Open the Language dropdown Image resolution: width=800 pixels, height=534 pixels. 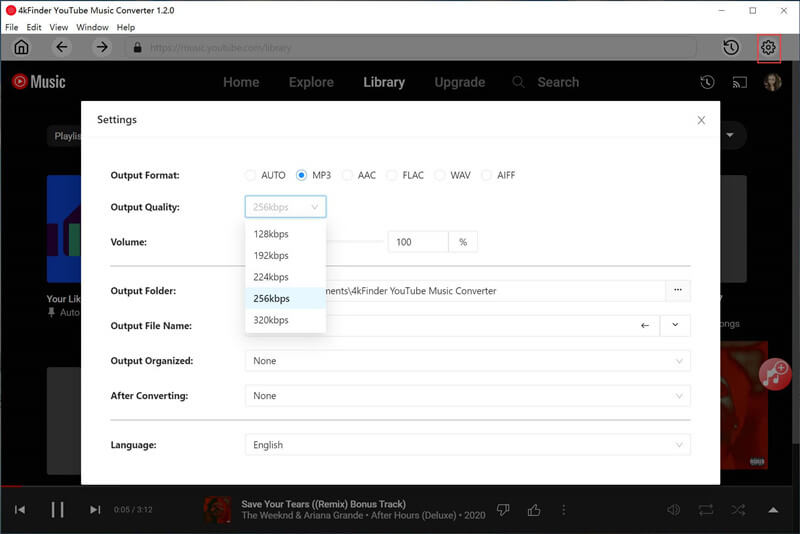467,445
